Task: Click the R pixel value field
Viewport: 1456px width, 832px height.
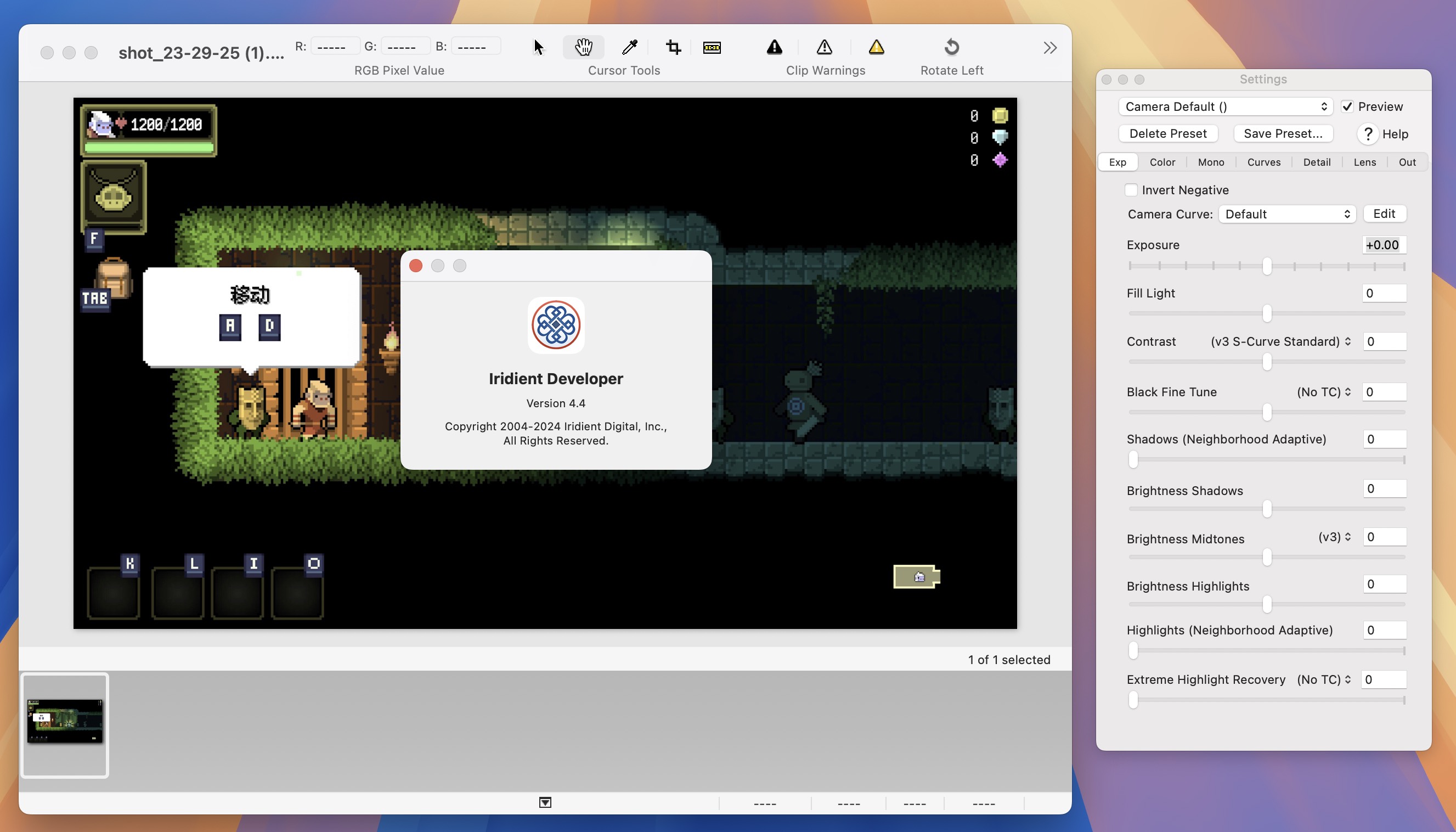Action: point(335,46)
